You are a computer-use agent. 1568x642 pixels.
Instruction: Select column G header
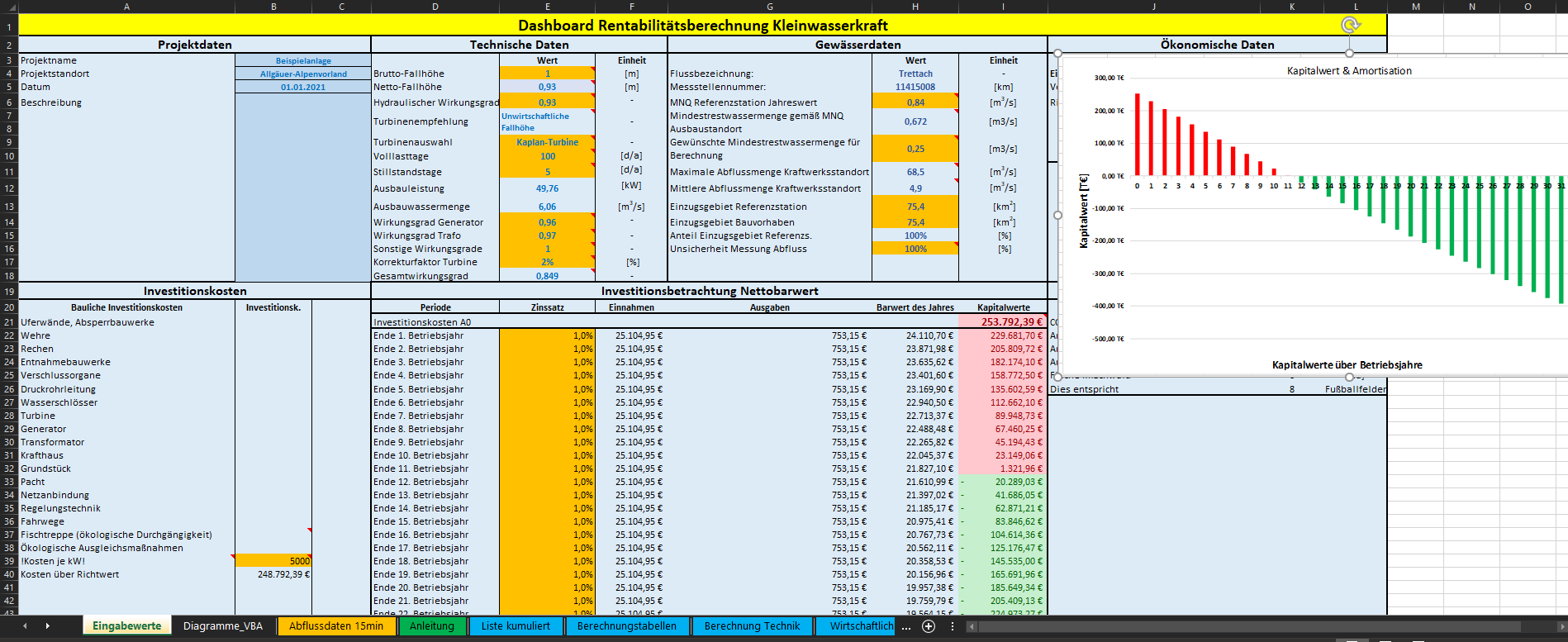pyautogui.click(x=770, y=7)
